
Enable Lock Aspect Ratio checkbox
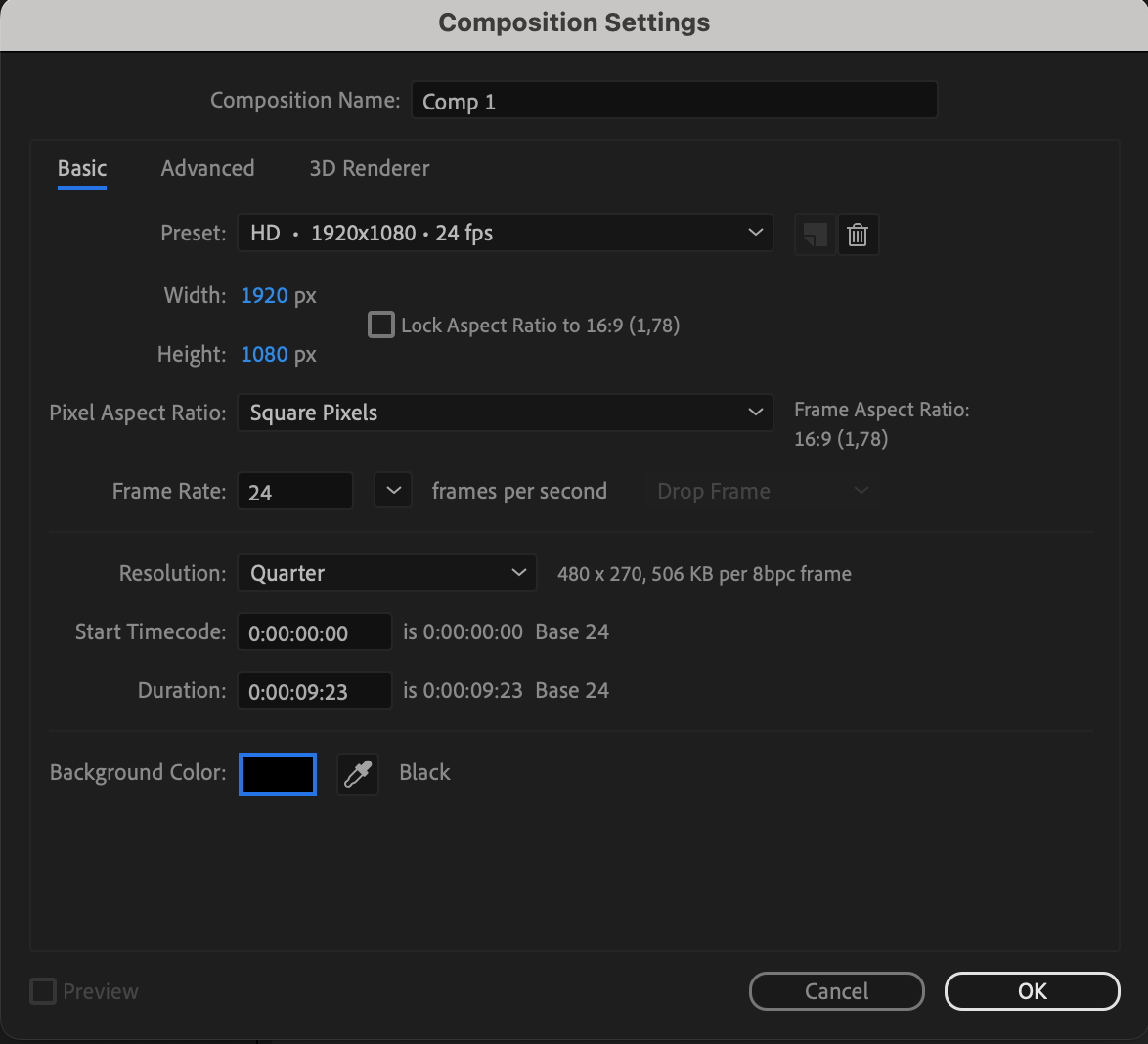click(380, 325)
